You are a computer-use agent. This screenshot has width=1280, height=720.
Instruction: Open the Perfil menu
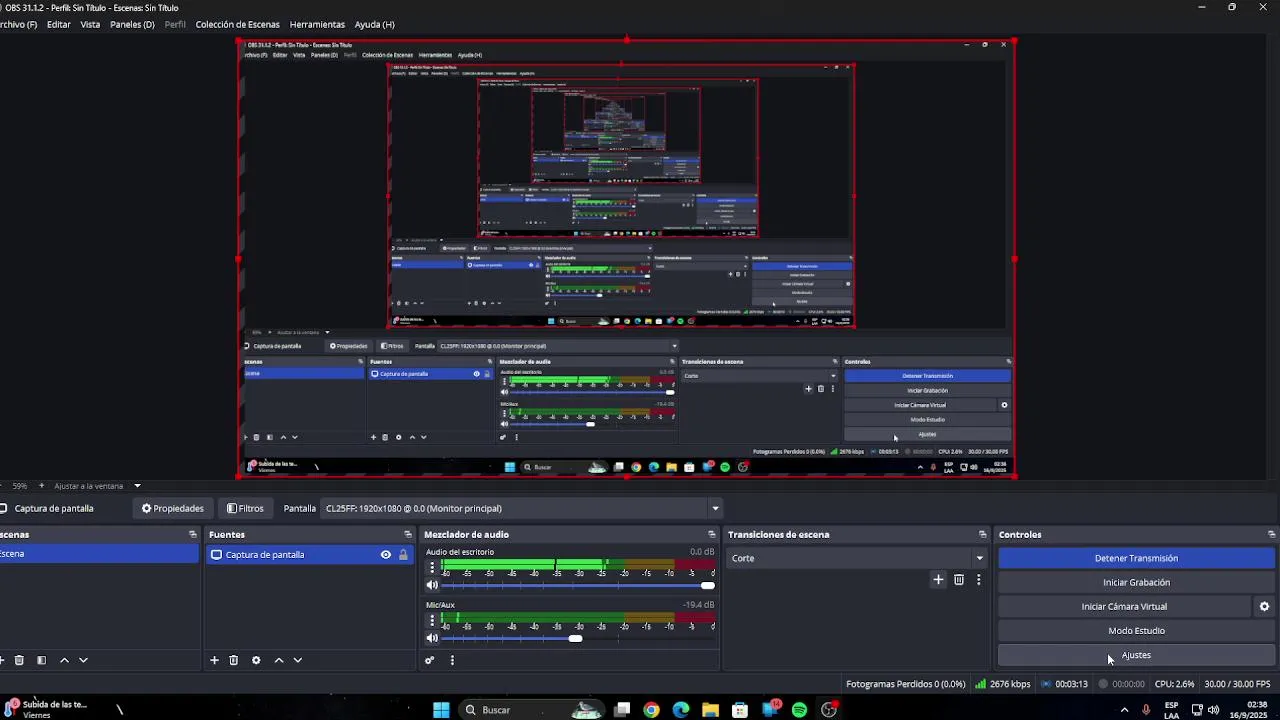[175, 24]
